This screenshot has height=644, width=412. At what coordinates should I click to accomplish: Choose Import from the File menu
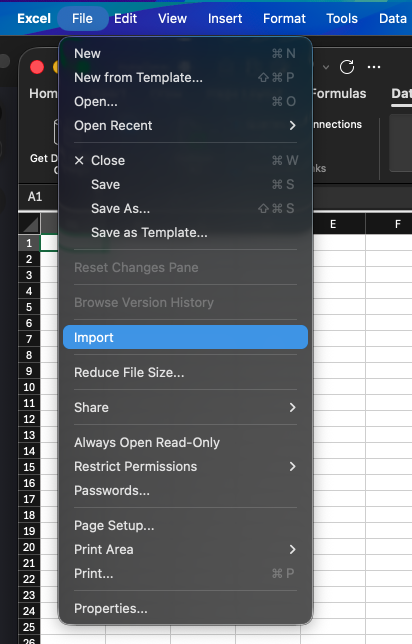click(x=185, y=338)
